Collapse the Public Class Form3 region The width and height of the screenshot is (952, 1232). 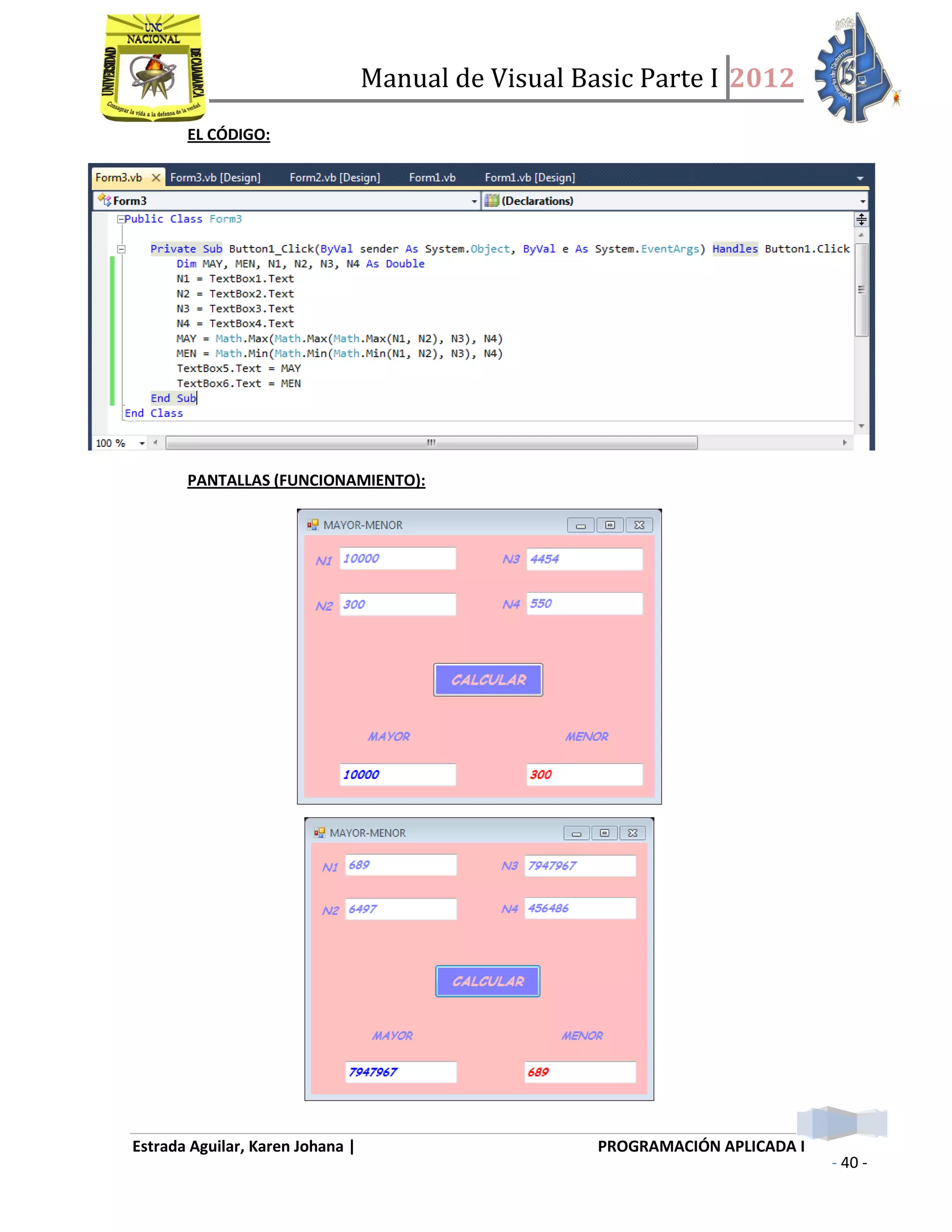pos(121,219)
